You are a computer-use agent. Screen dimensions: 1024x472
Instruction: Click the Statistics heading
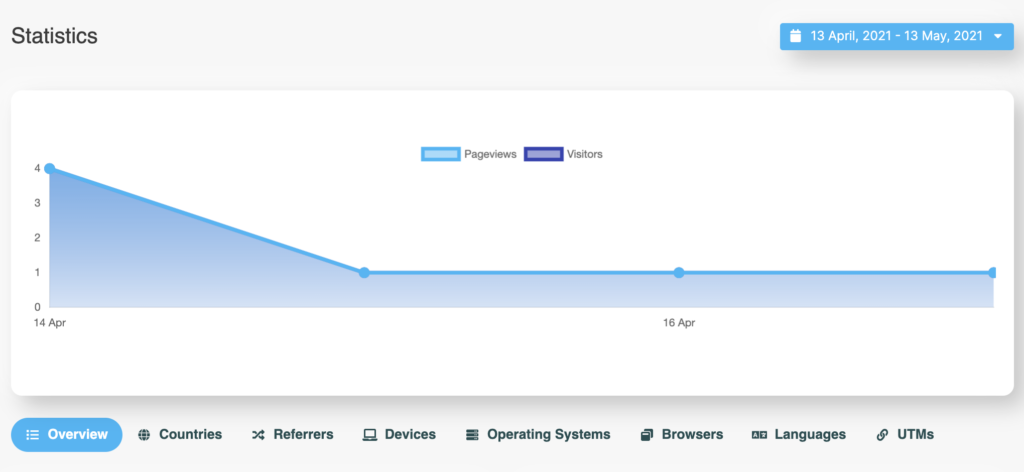tap(54, 35)
